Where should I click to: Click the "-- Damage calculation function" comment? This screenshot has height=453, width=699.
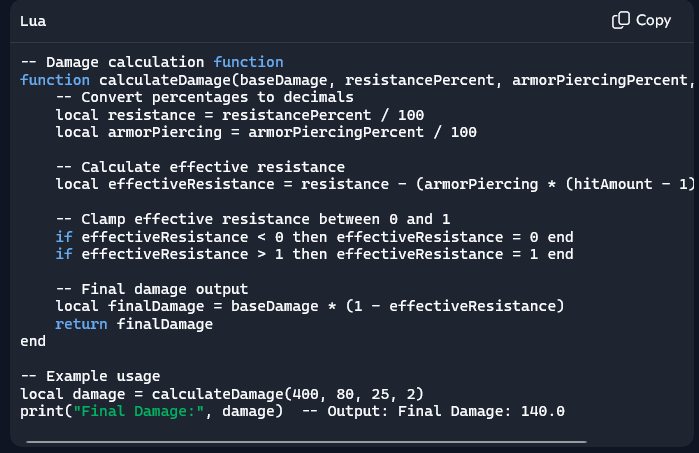pyautogui.click(x=151, y=62)
